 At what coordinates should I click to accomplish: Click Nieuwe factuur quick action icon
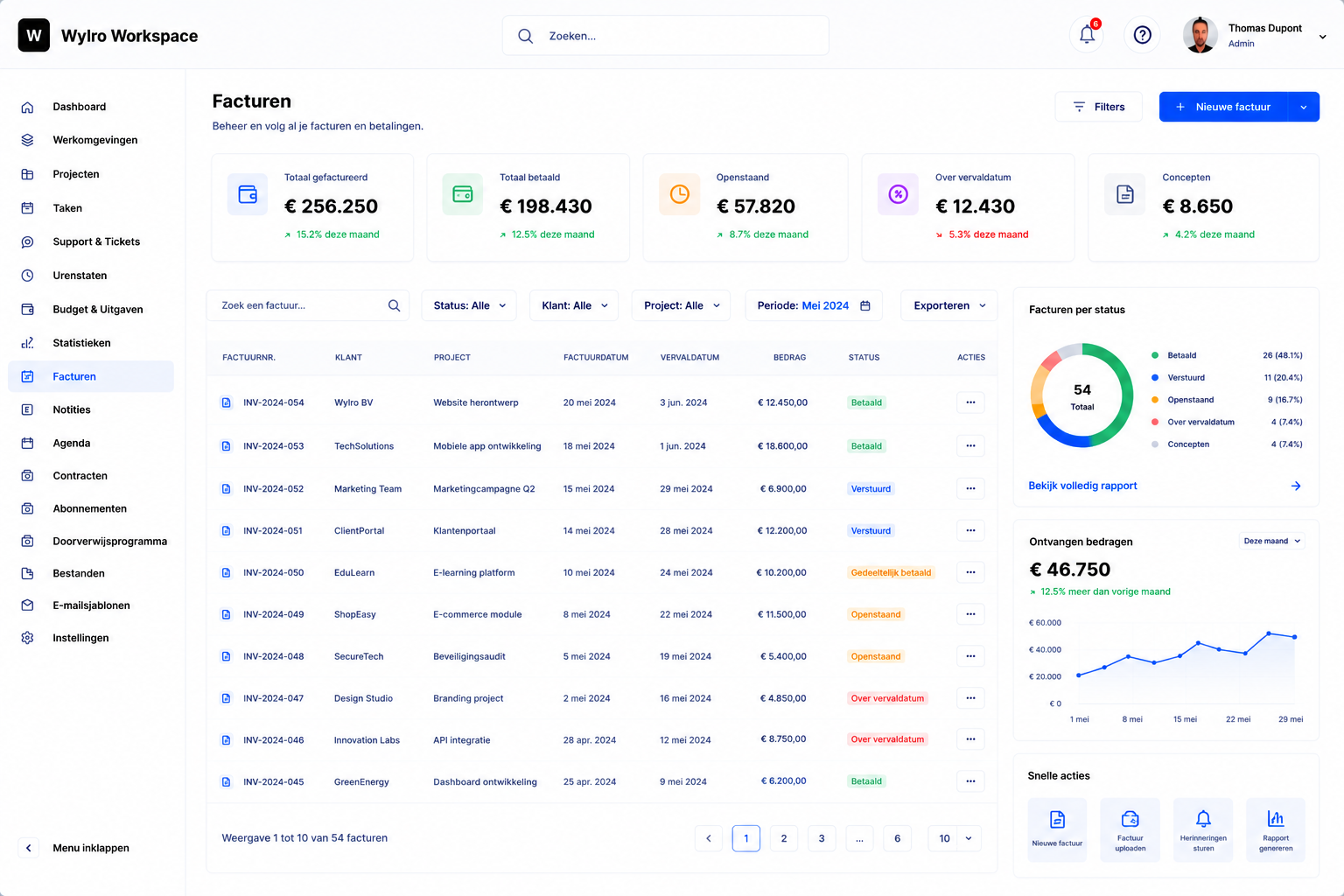1057,820
